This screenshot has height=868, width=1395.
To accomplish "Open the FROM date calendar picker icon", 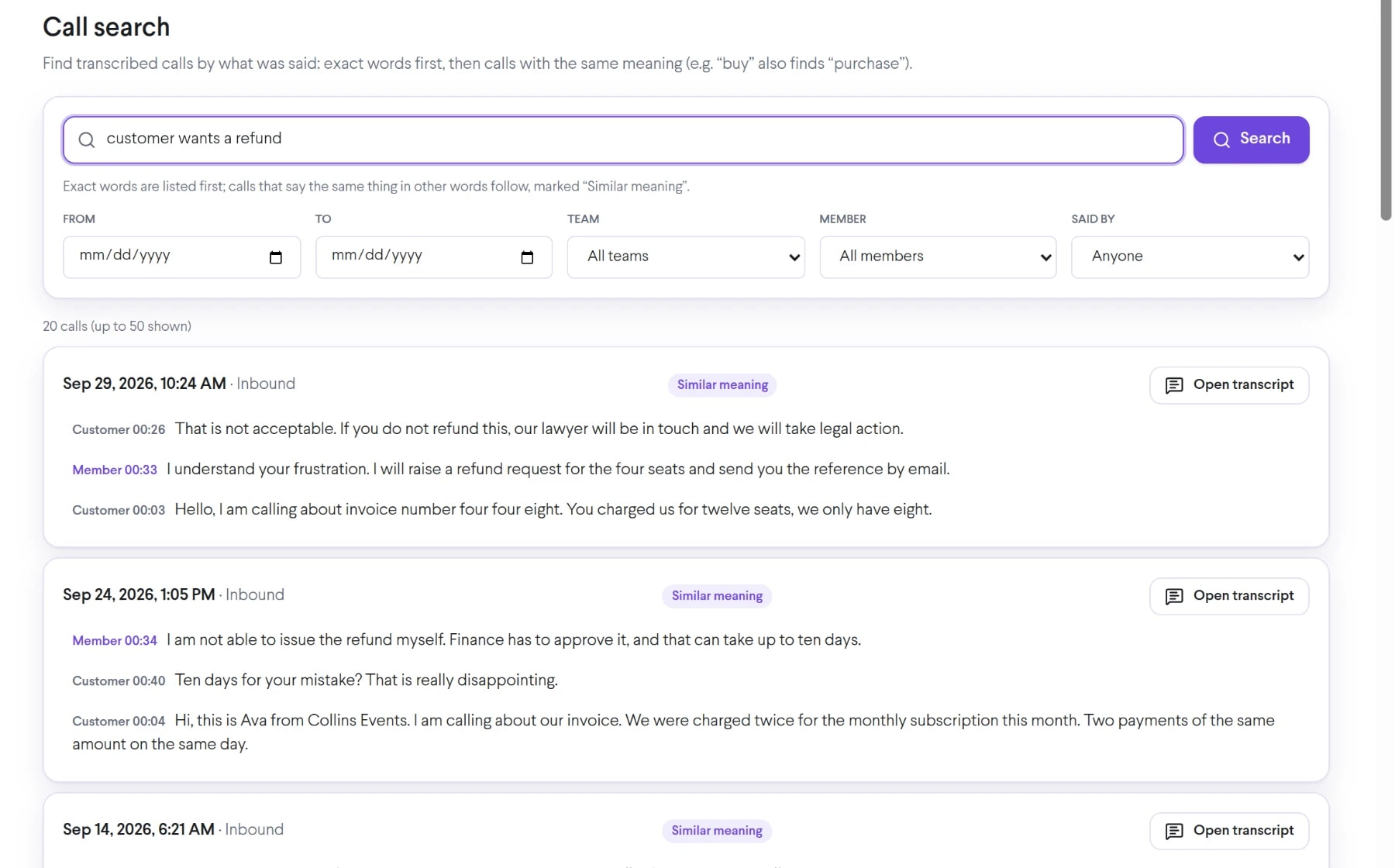I will pos(275,257).
